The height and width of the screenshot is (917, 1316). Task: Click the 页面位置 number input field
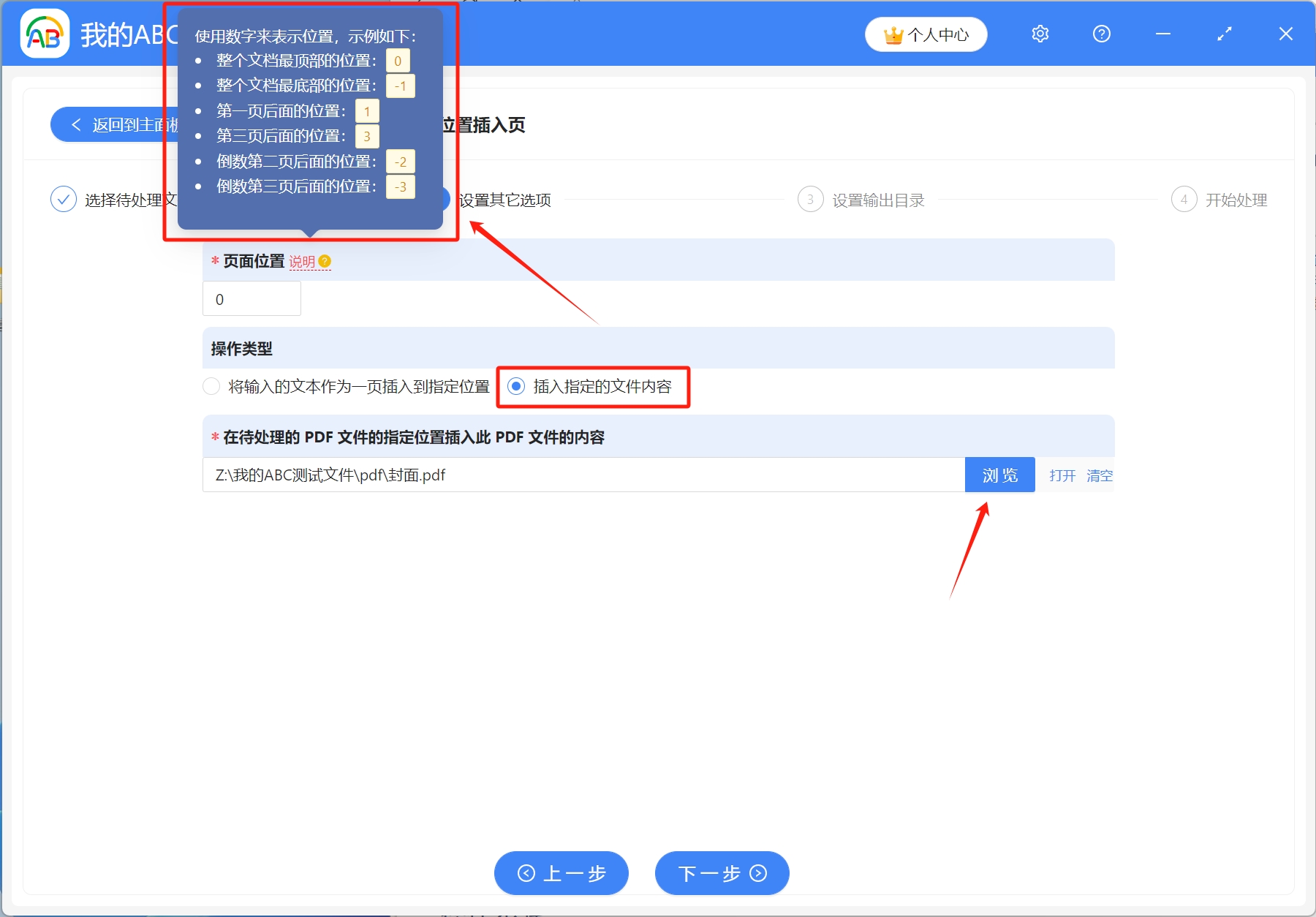point(252,298)
